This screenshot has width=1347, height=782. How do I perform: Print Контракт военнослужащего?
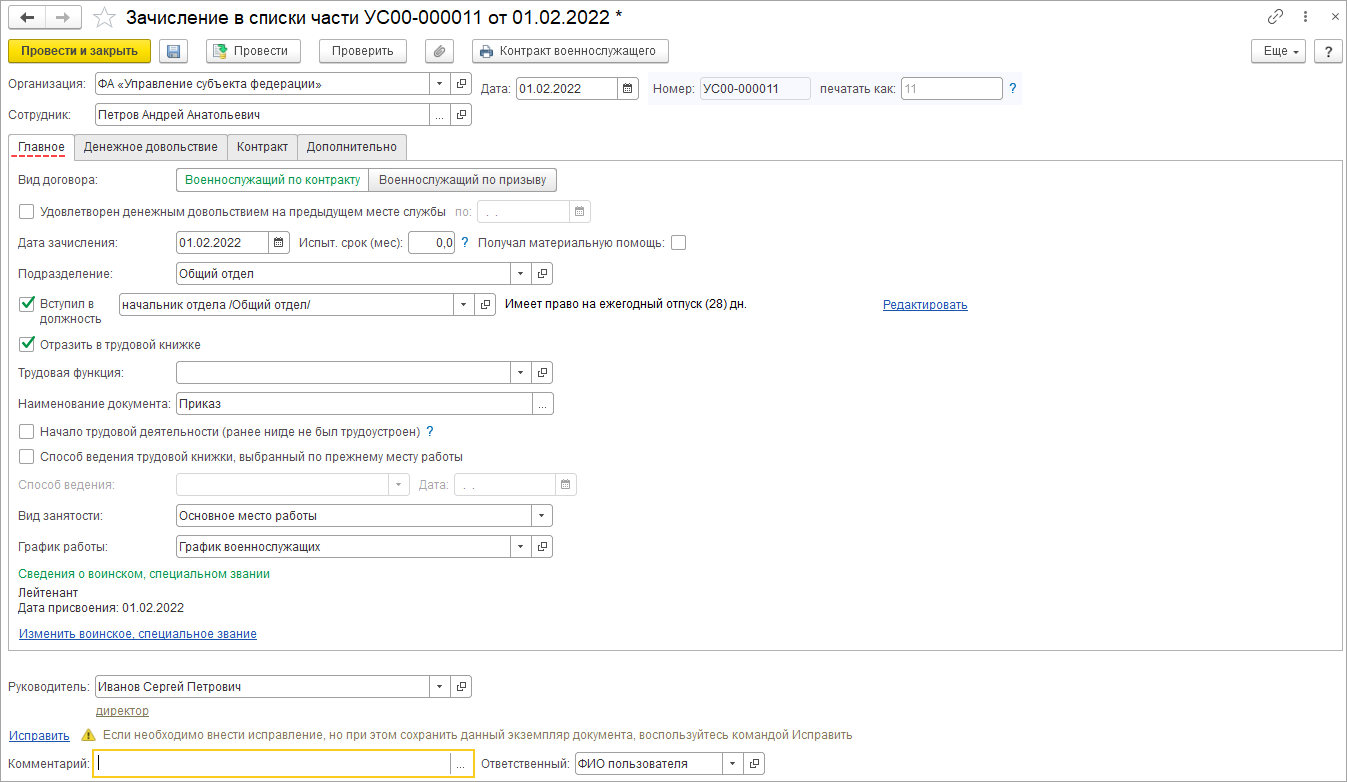click(x=570, y=51)
